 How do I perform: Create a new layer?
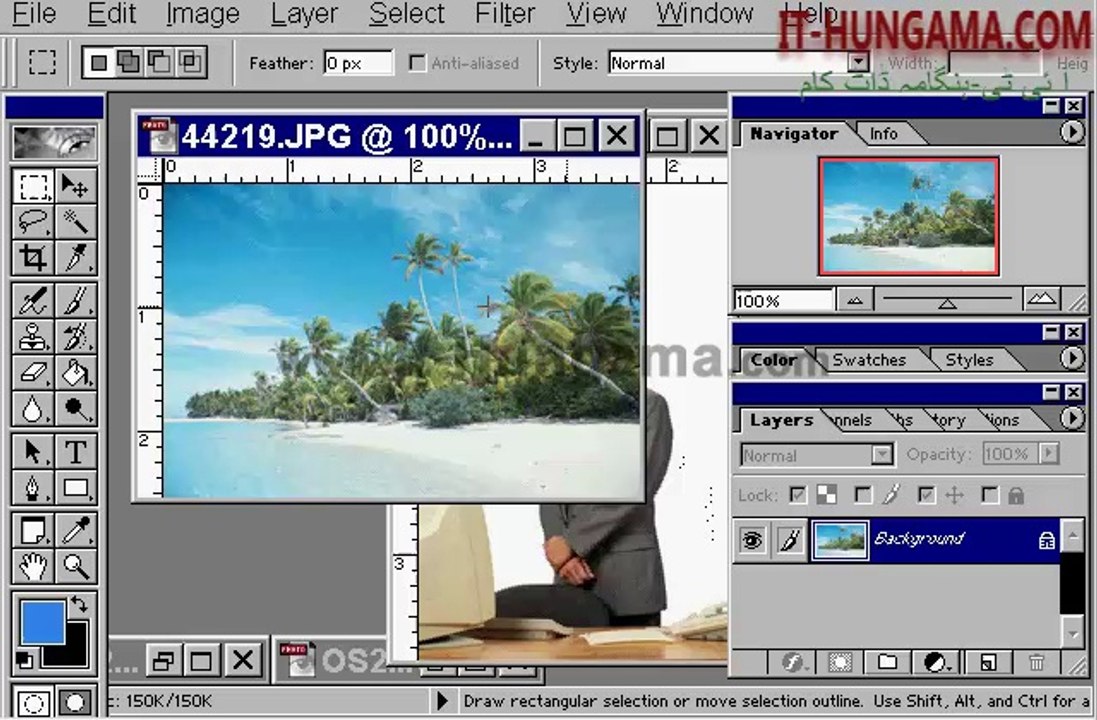(x=988, y=661)
